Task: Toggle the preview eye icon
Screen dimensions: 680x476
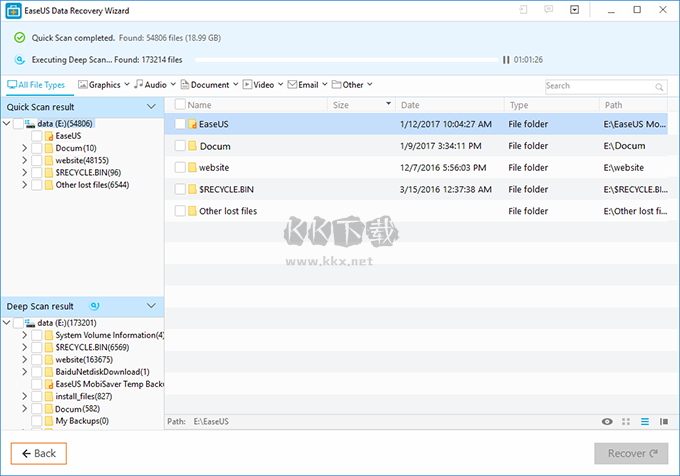Action: point(607,422)
